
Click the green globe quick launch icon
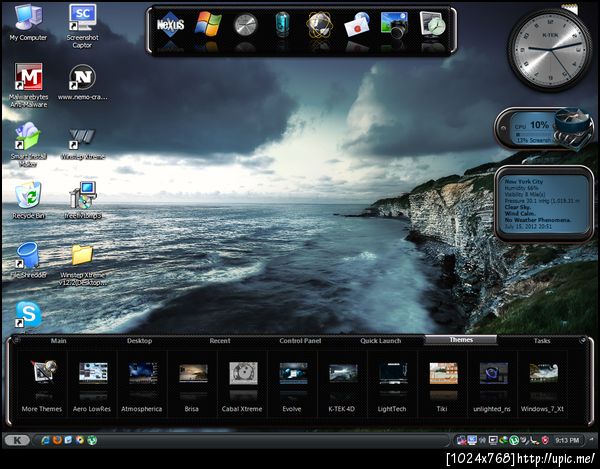coord(92,440)
